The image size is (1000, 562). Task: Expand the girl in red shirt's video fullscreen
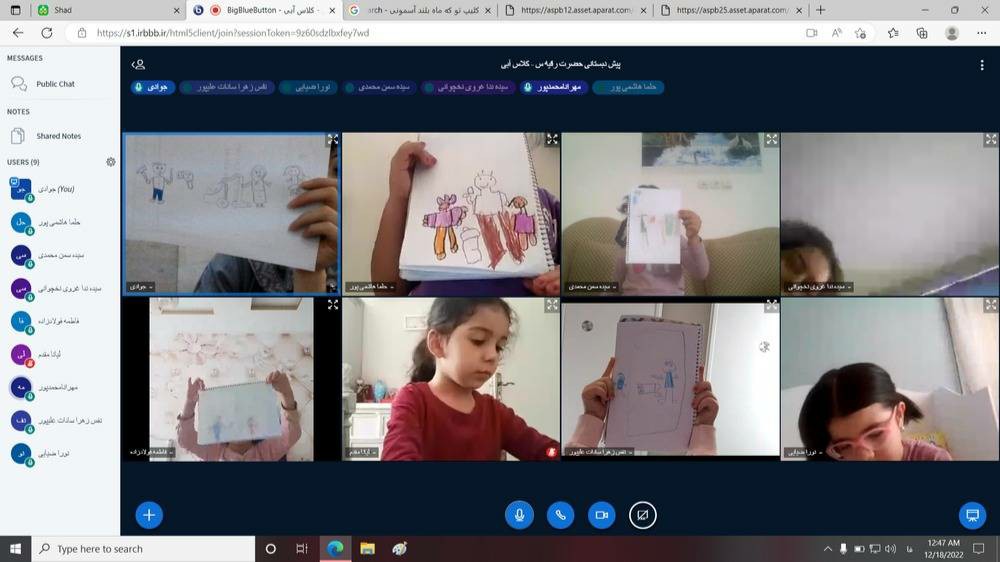coord(551,306)
